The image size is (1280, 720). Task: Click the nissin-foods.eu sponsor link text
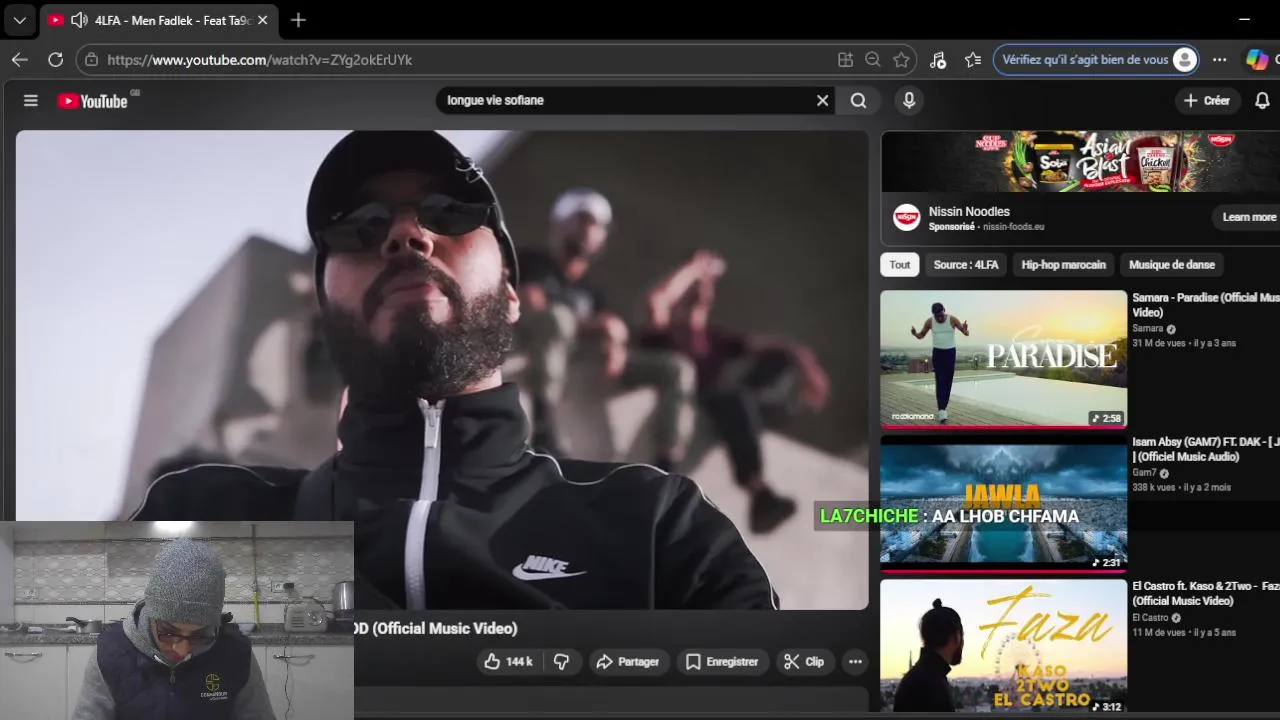(1013, 227)
